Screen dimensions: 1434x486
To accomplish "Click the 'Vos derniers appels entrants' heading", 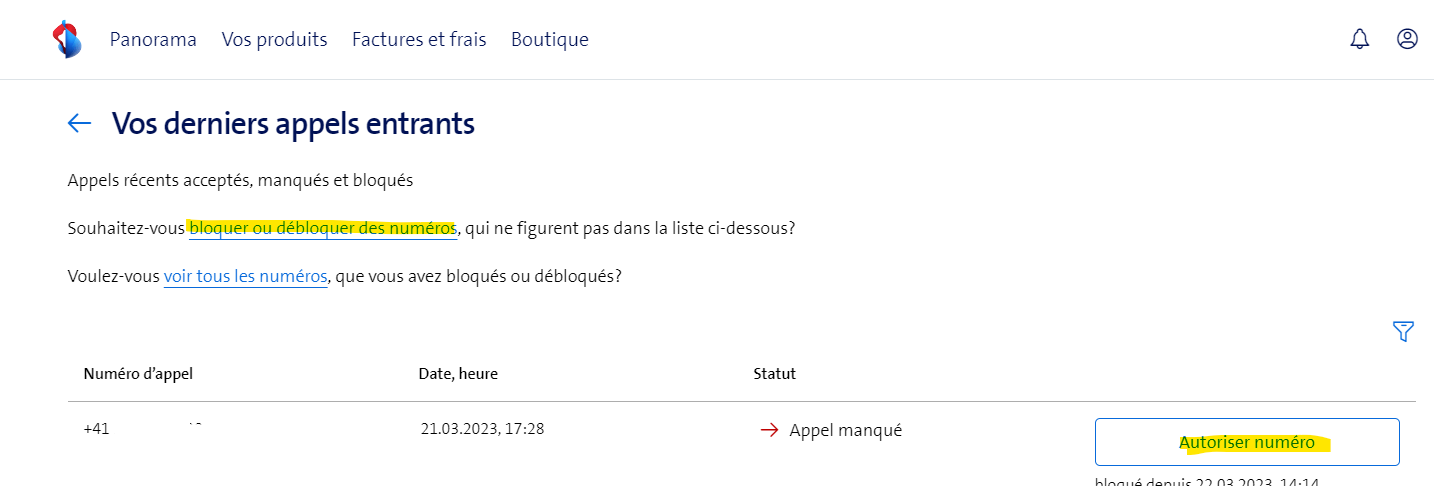I will coord(293,124).
